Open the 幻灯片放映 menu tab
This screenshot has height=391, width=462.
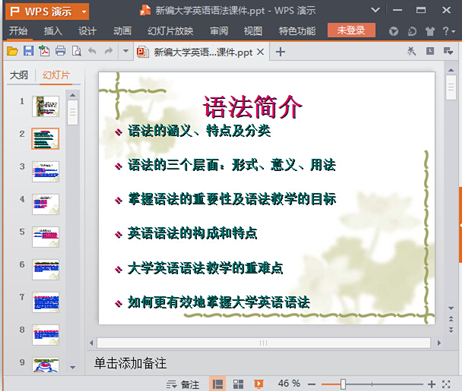(170, 31)
